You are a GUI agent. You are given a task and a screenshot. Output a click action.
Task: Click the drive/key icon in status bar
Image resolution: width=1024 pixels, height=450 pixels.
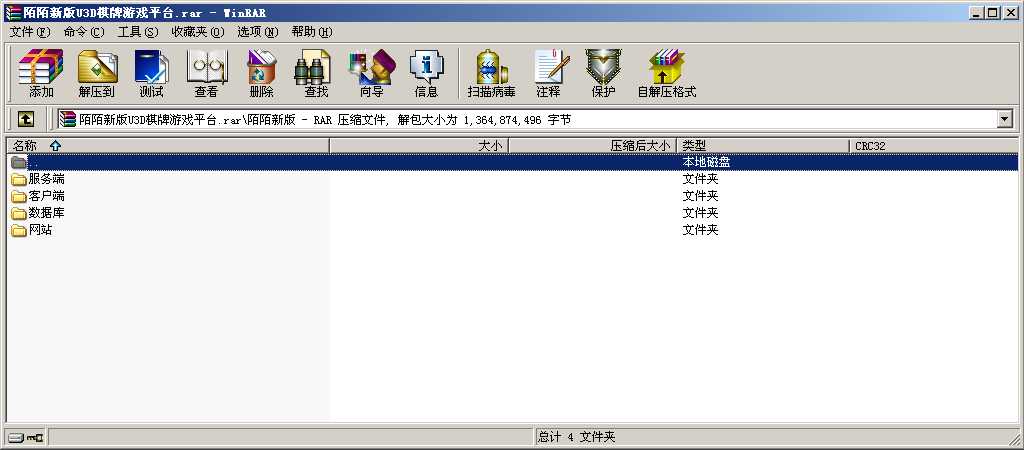tap(26, 437)
